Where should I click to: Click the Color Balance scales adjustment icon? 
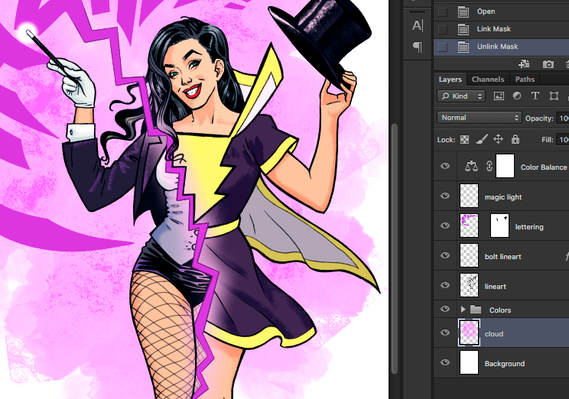pyautogui.click(x=471, y=166)
